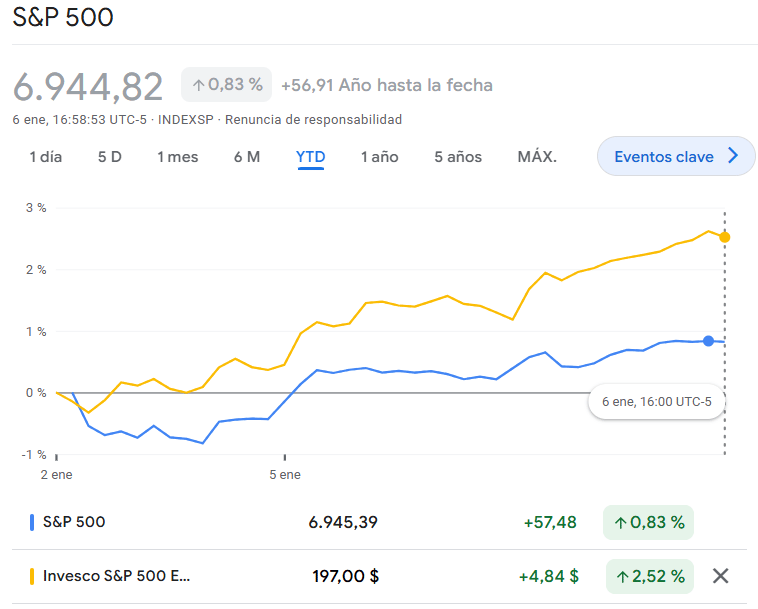Click the S&P 500 row green 0,83 % badge
Image resolution: width=758 pixels, height=609 pixels.
648,522
